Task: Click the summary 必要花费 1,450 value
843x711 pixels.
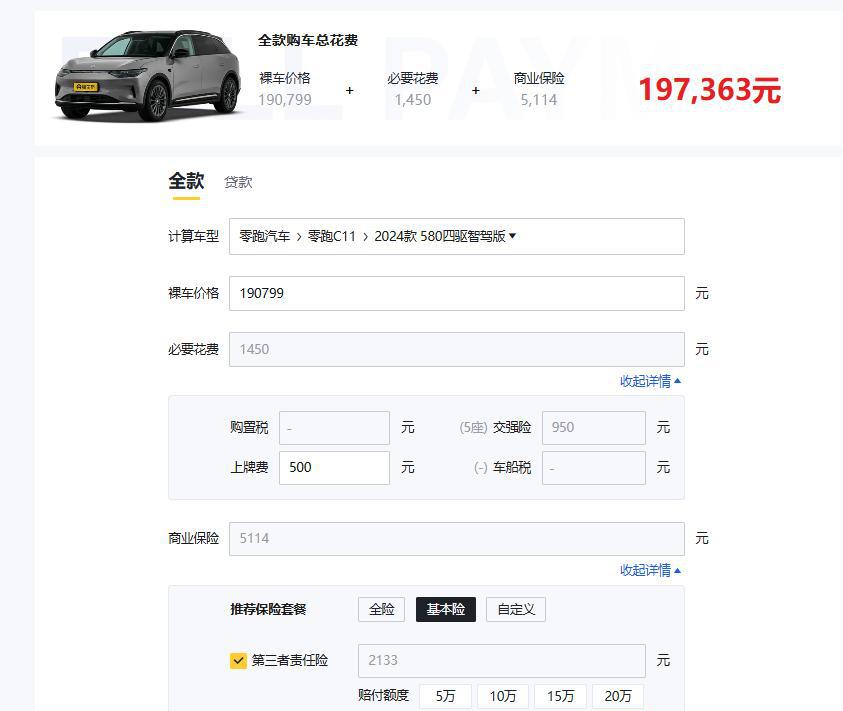Action: [x=412, y=100]
